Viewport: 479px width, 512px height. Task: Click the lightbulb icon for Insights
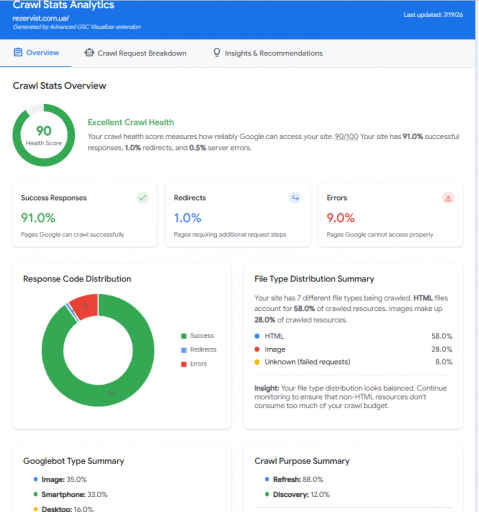(x=217, y=53)
